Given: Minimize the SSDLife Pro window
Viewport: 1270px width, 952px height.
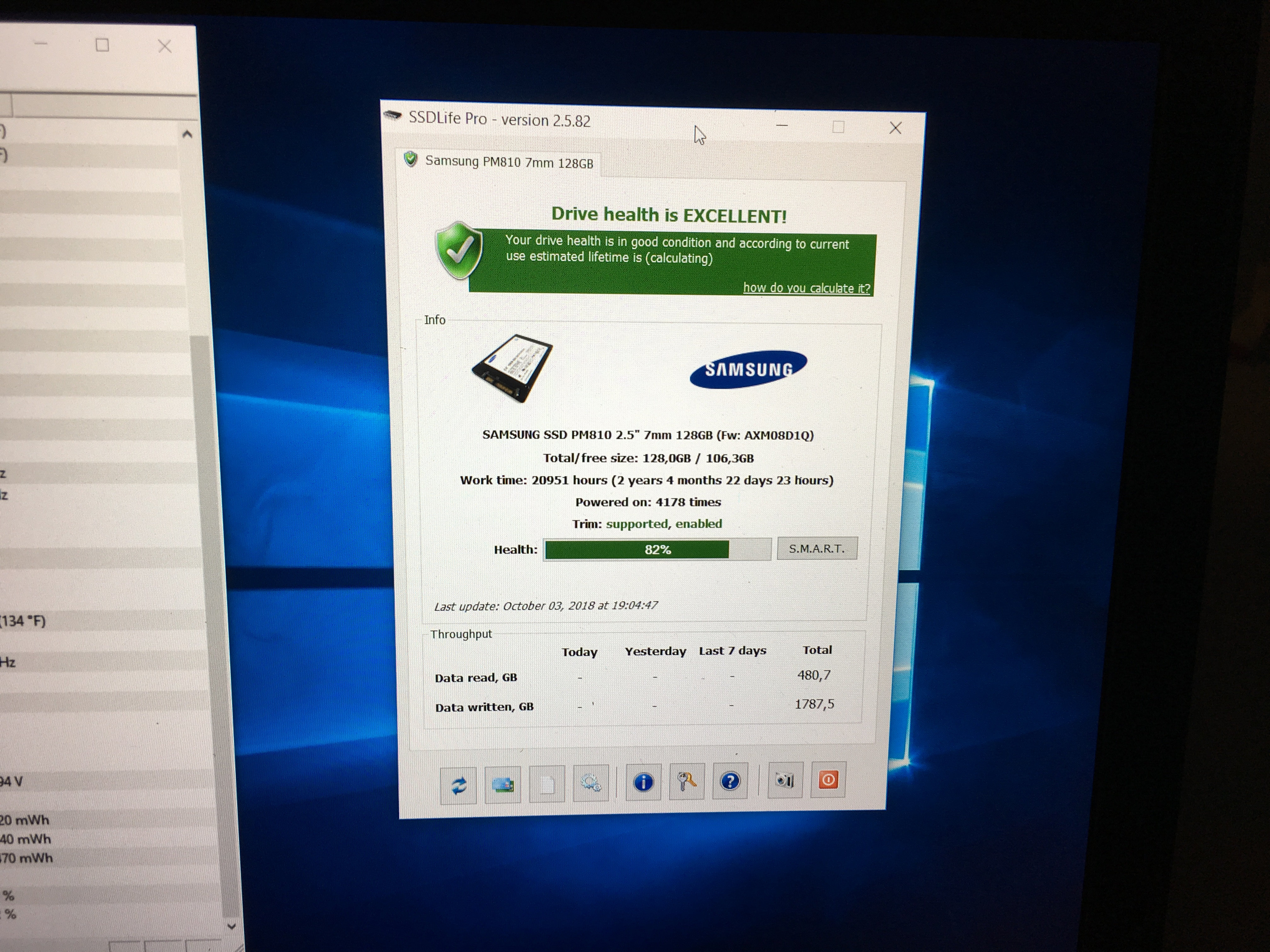Looking at the screenshot, I should click(781, 126).
